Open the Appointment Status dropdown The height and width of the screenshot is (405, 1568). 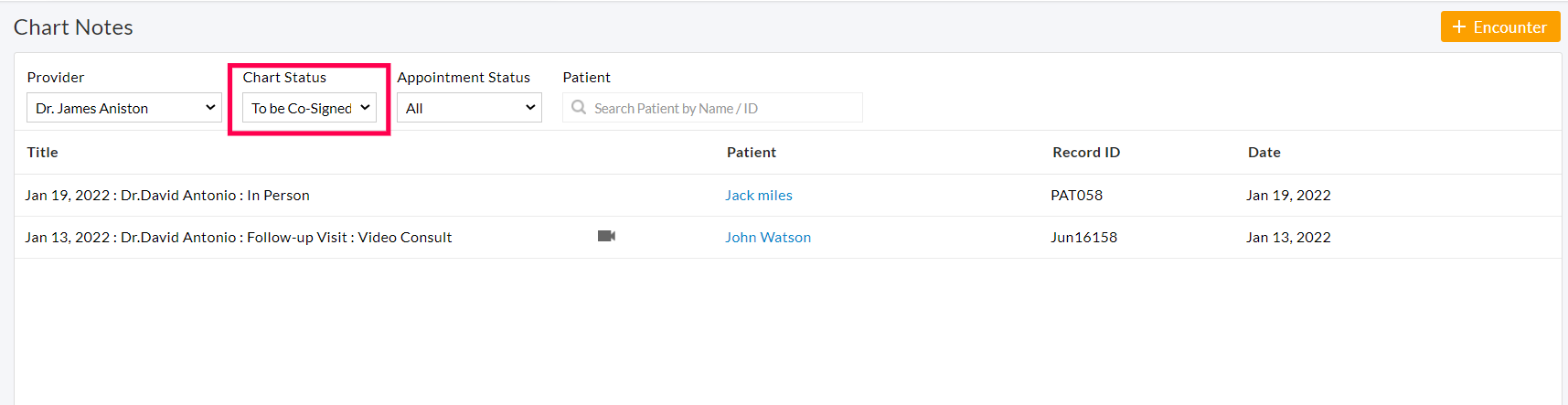click(x=469, y=108)
